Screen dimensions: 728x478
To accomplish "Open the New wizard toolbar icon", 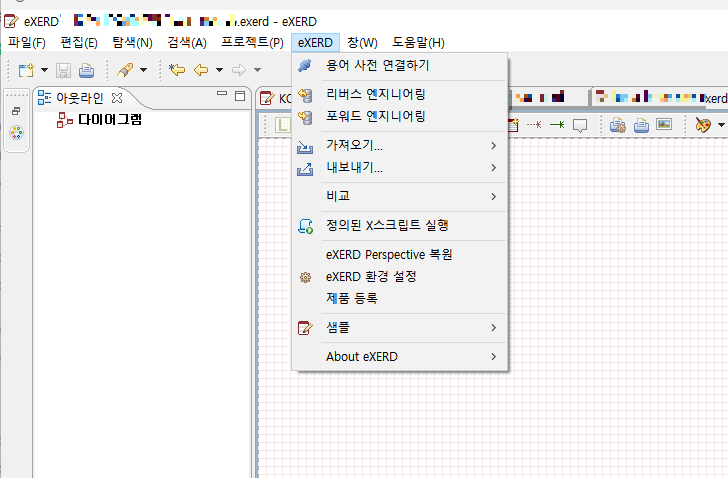I will click(26, 70).
